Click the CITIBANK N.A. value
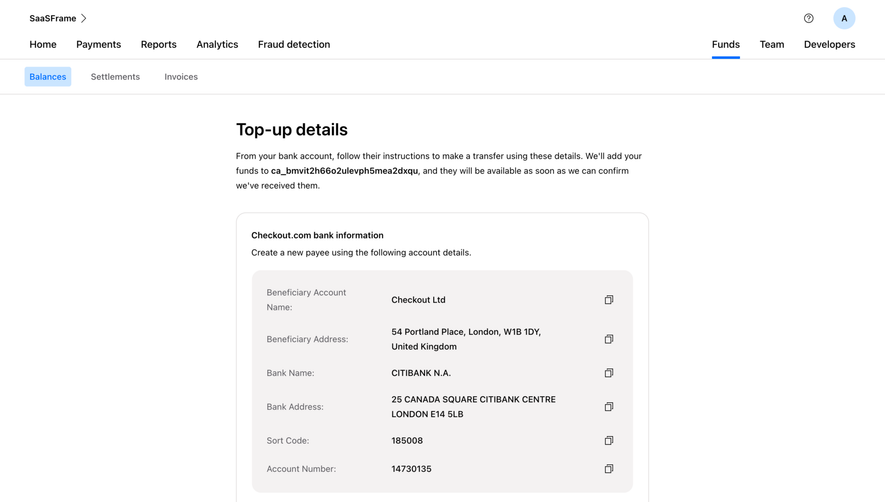Screen dimensions: 885x502 point(421,373)
